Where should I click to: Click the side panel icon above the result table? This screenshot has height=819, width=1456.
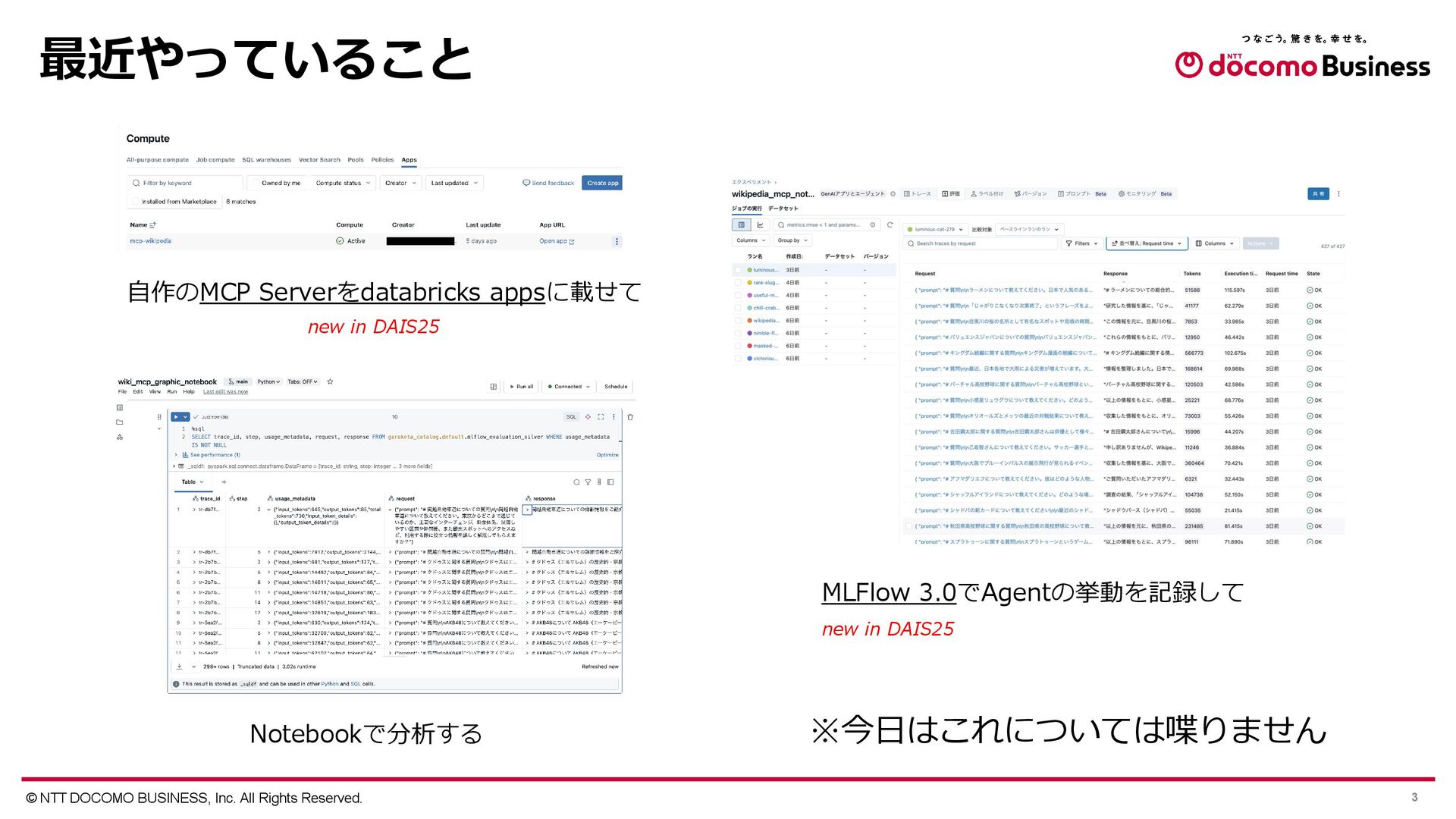point(610,482)
